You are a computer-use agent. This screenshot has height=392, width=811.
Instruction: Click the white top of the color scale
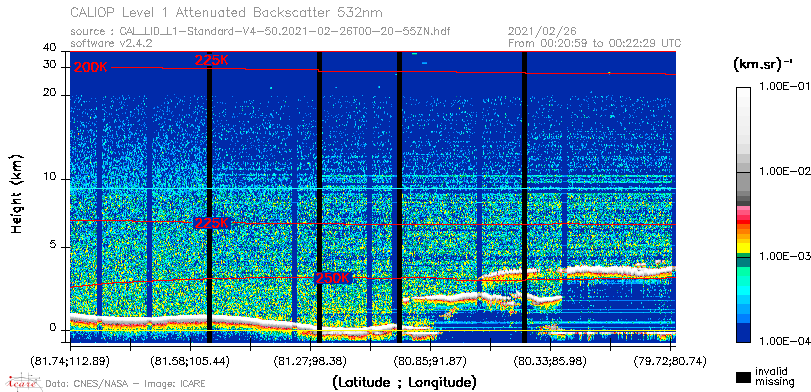coord(743,103)
